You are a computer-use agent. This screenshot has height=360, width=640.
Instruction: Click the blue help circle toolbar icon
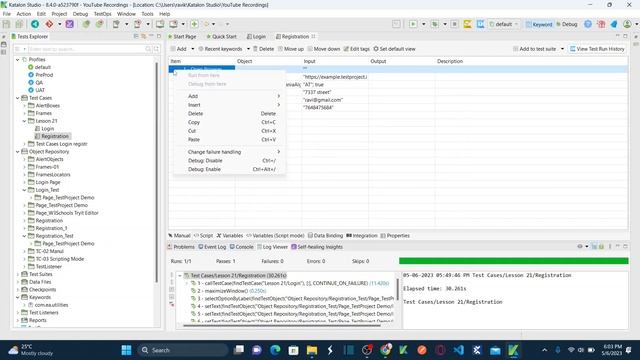pos(588,24)
